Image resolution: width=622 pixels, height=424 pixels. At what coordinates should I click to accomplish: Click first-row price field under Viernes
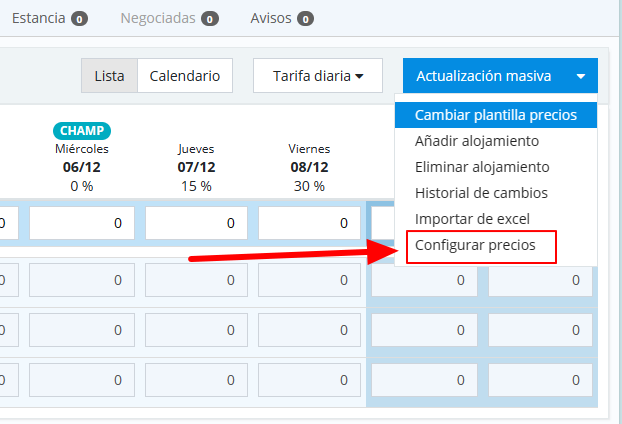point(309,224)
